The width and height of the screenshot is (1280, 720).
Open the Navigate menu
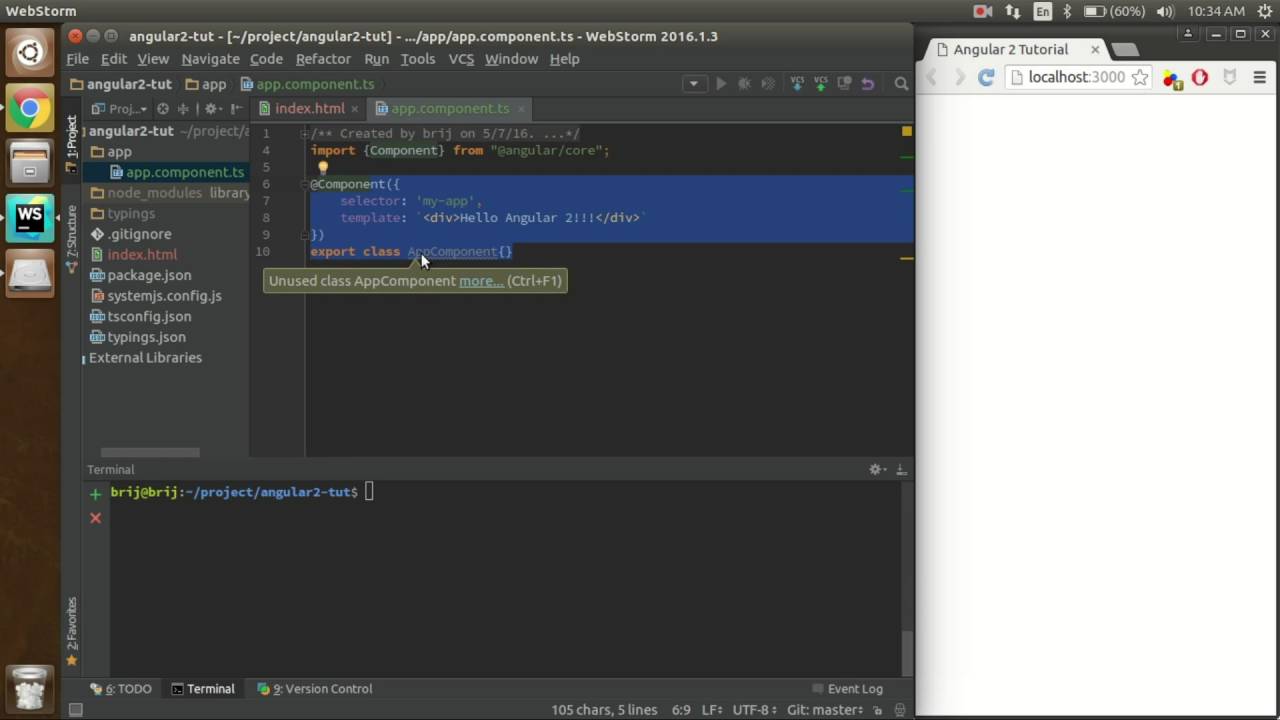pos(210,59)
